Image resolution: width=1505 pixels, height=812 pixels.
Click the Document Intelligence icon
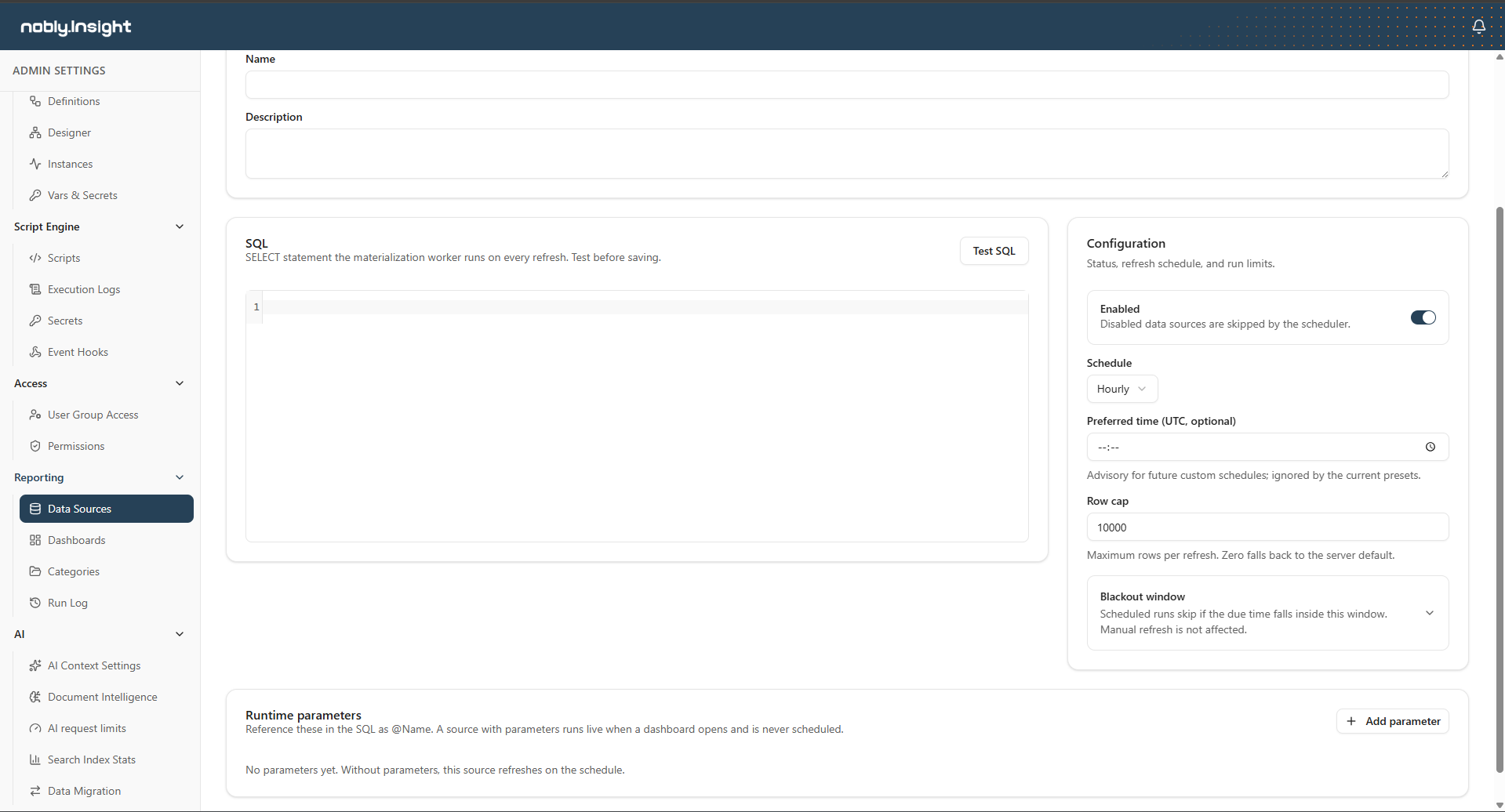[x=35, y=697]
